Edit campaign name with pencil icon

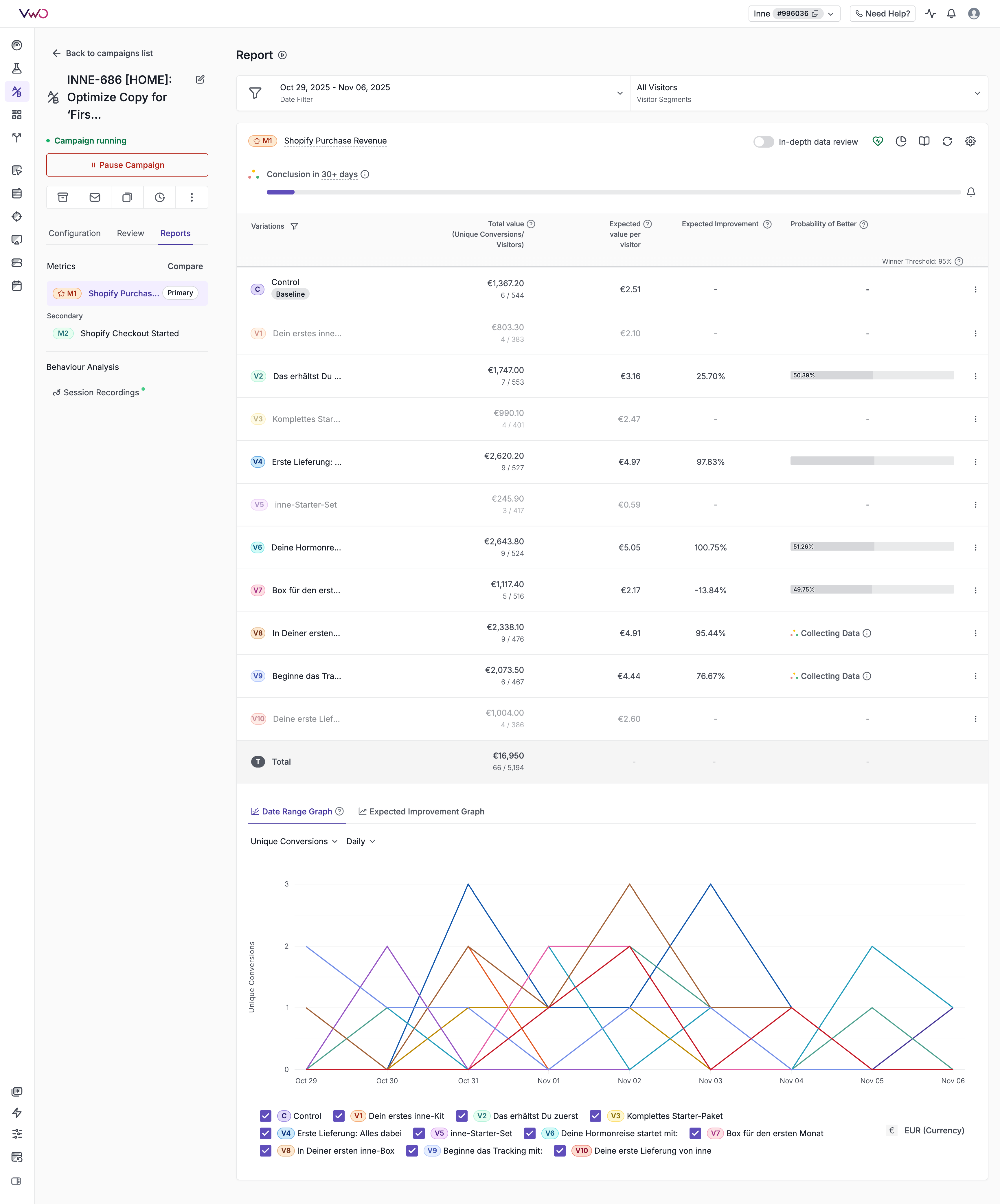(x=200, y=80)
